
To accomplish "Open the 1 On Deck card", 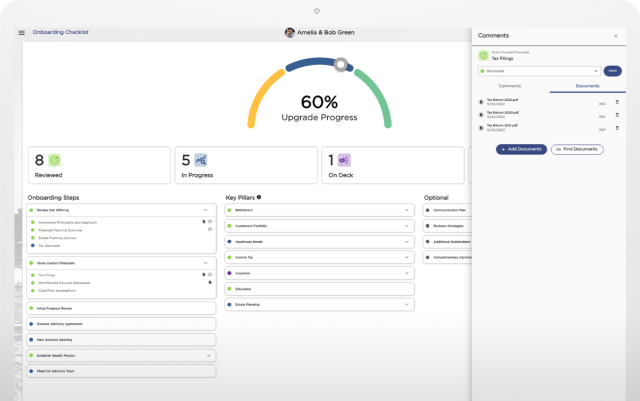I will pyautogui.click(x=393, y=165).
